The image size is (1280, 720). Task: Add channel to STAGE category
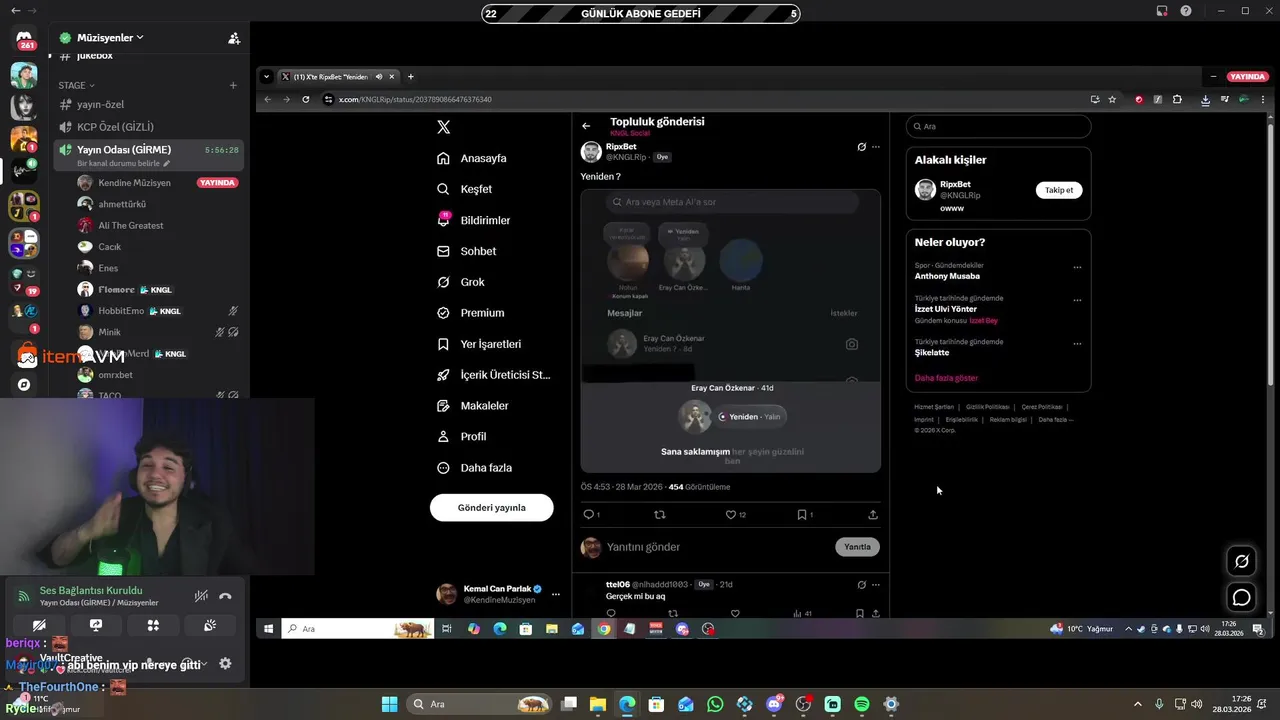pos(233,85)
